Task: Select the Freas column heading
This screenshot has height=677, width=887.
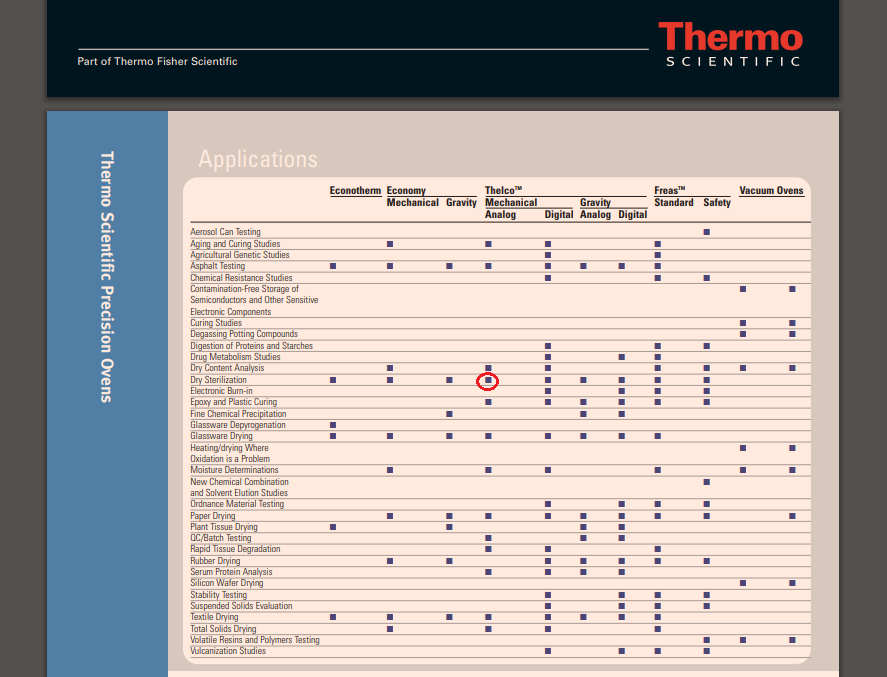Action: tap(669, 190)
